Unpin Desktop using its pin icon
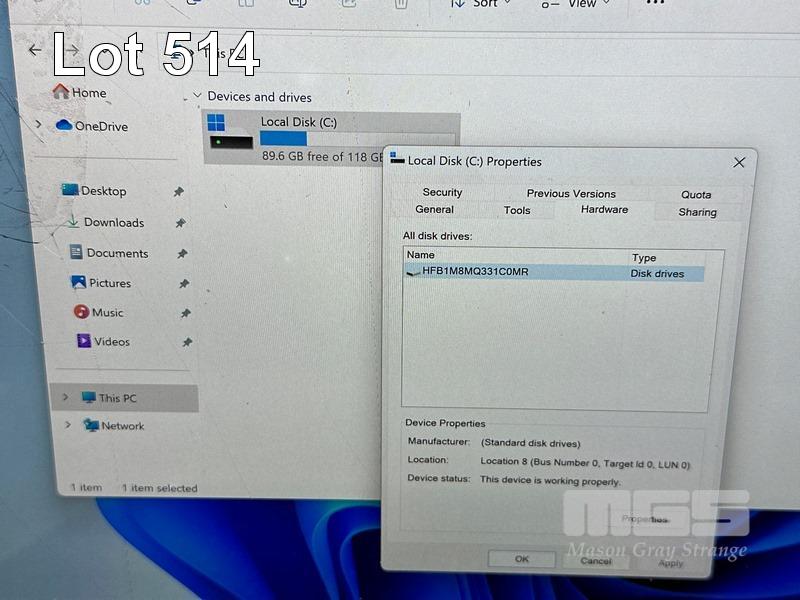 click(178, 192)
